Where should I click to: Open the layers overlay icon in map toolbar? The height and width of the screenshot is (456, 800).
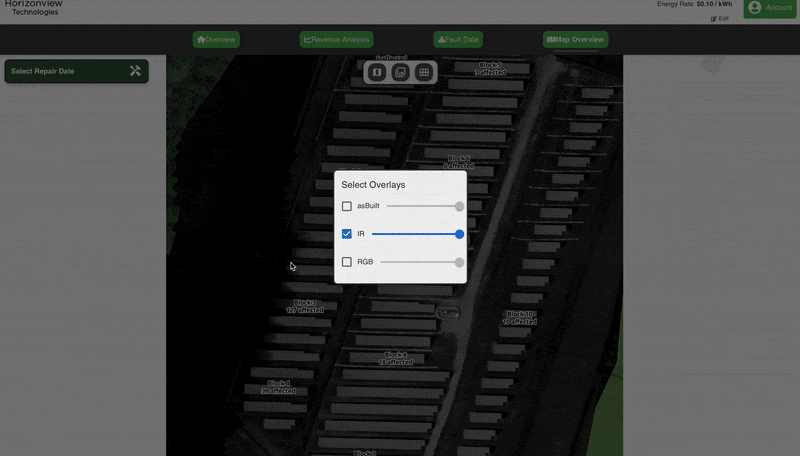pos(400,72)
